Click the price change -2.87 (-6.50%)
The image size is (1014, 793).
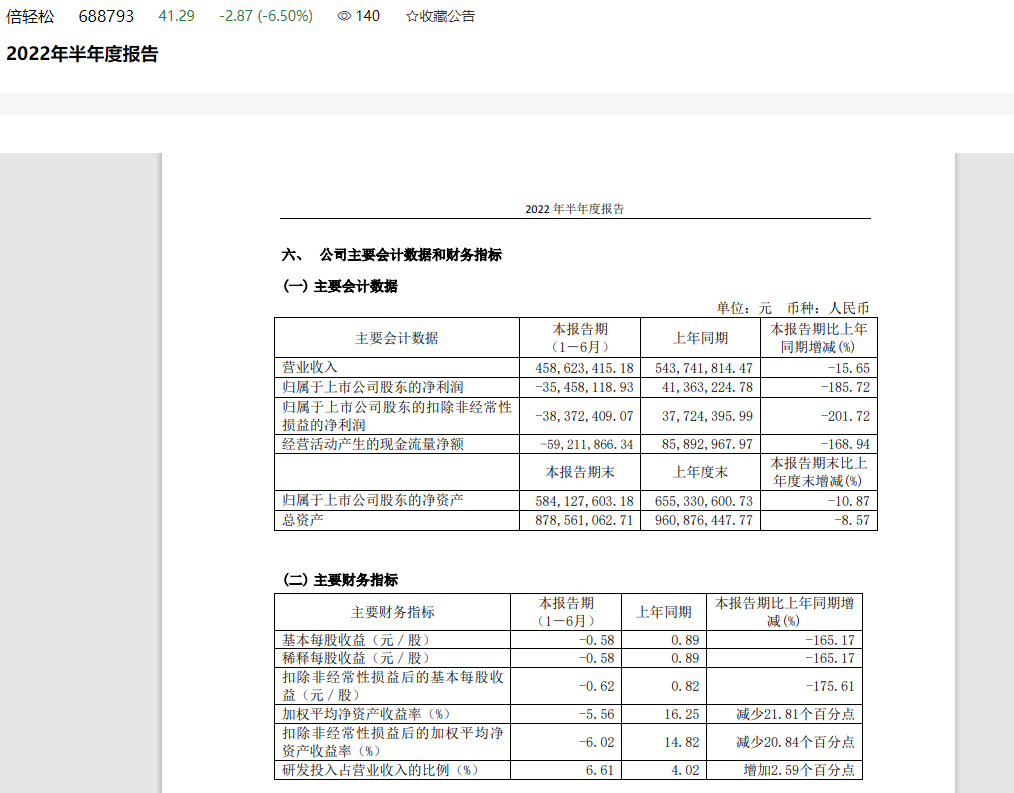[266, 16]
